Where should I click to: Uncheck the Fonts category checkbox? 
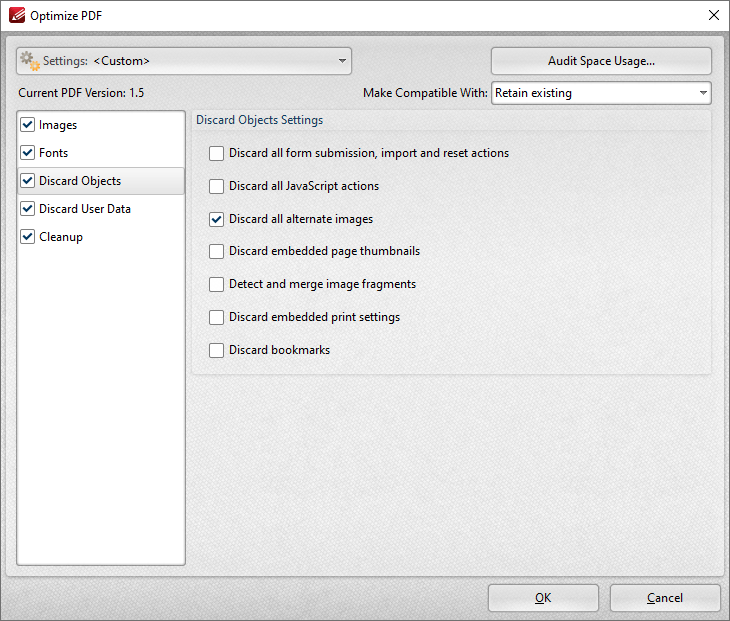click(x=28, y=153)
